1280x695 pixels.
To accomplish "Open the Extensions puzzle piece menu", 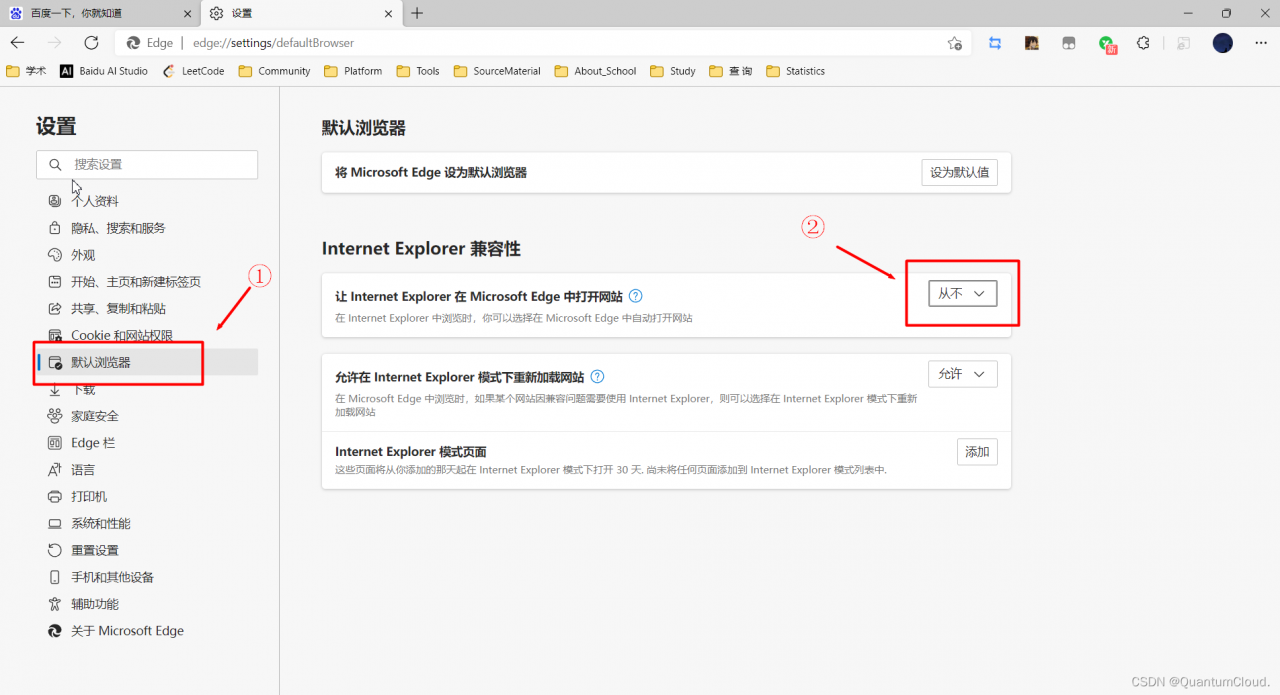I will (1143, 43).
